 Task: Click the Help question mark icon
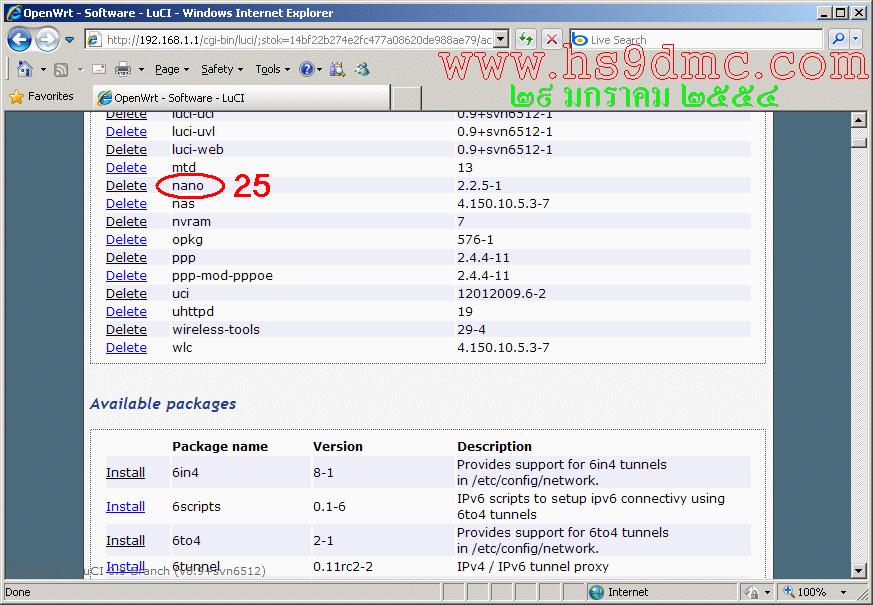tap(306, 69)
